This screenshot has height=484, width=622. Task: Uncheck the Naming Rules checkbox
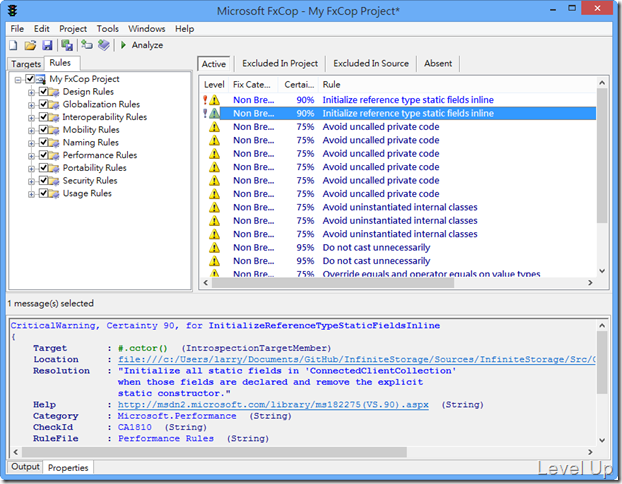pos(43,142)
